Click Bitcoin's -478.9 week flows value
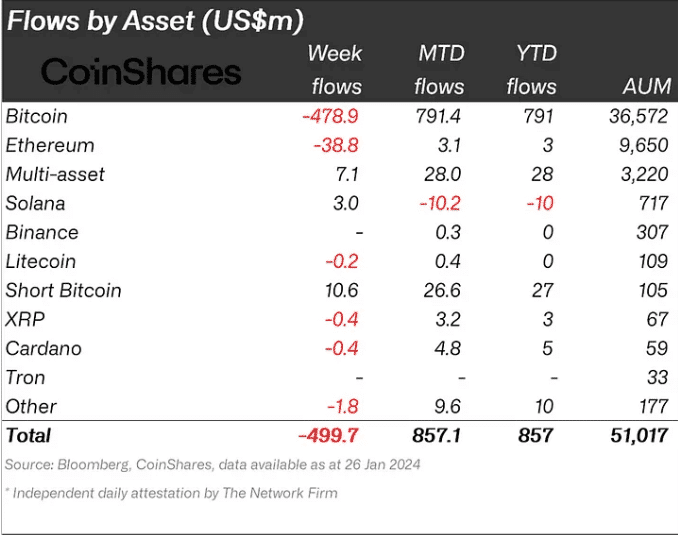Image resolution: width=678 pixels, height=535 pixels. pyautogui.click(x=330, y=116)
